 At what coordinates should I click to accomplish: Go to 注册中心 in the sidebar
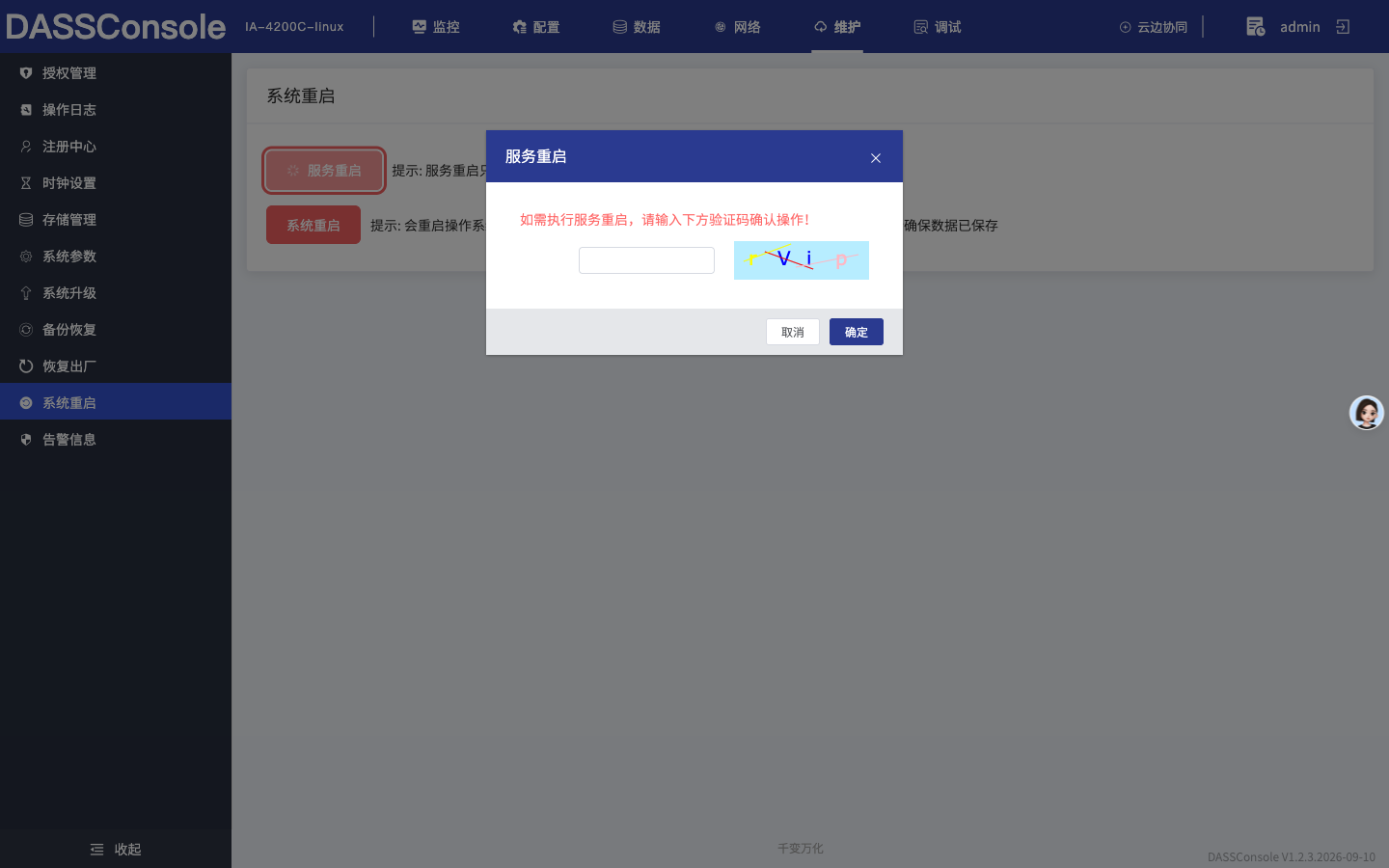click(x=116, y=147)
